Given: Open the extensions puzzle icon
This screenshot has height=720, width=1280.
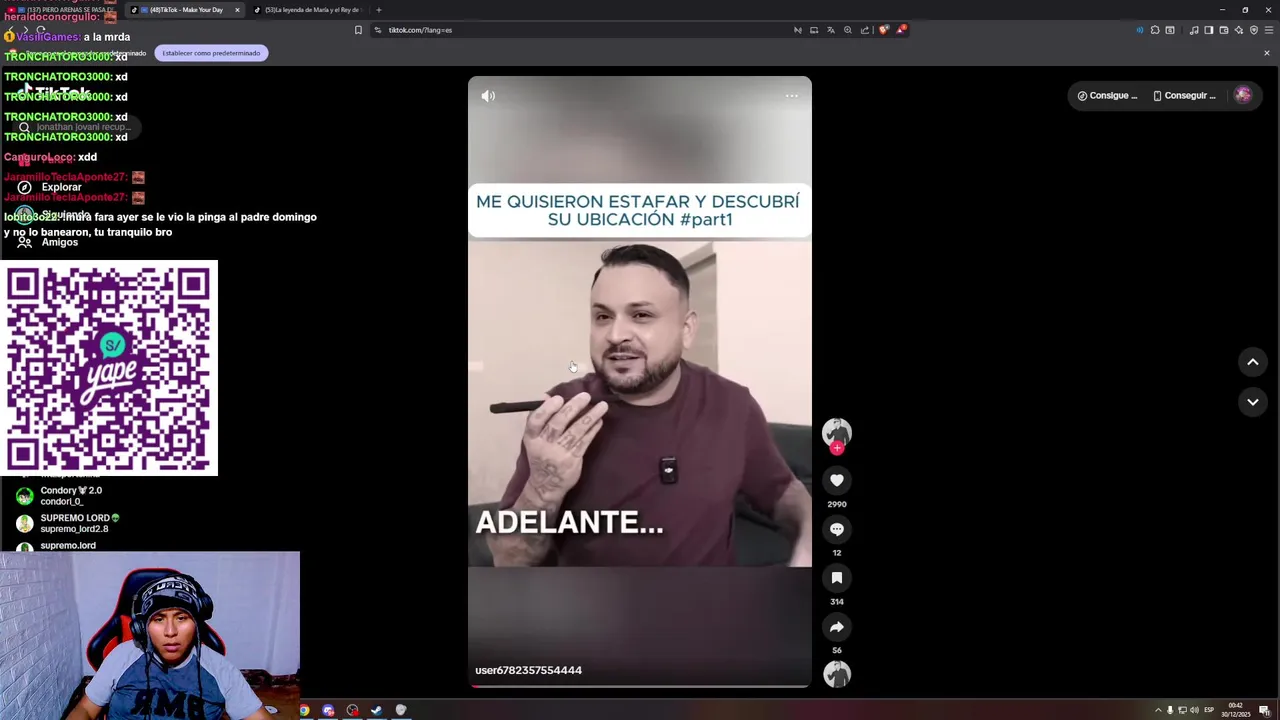Looking at the screenshot, I should click(x=1155, y=30).
